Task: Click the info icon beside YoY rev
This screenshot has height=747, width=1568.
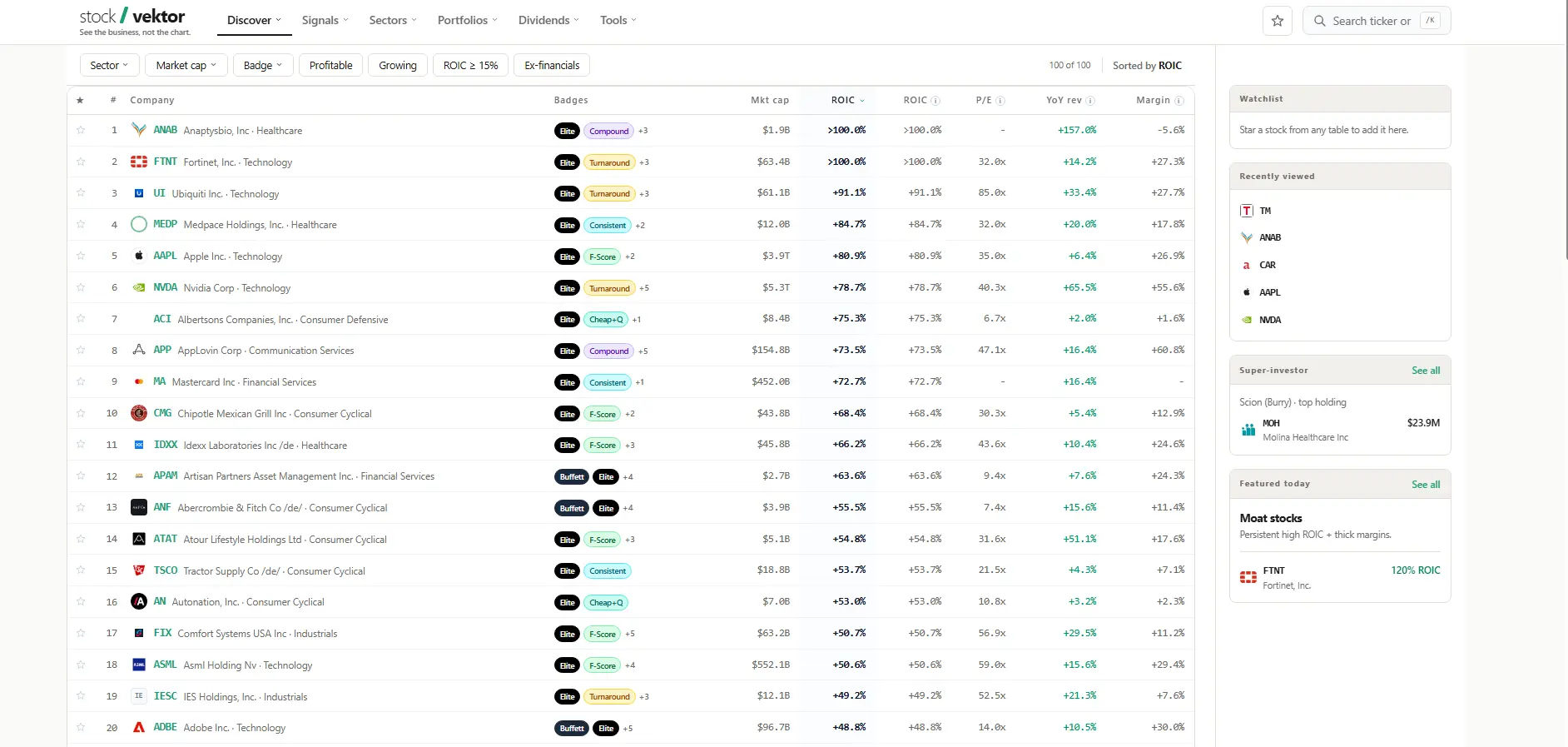Action: pyautogui.click(x=1090, y=101)
